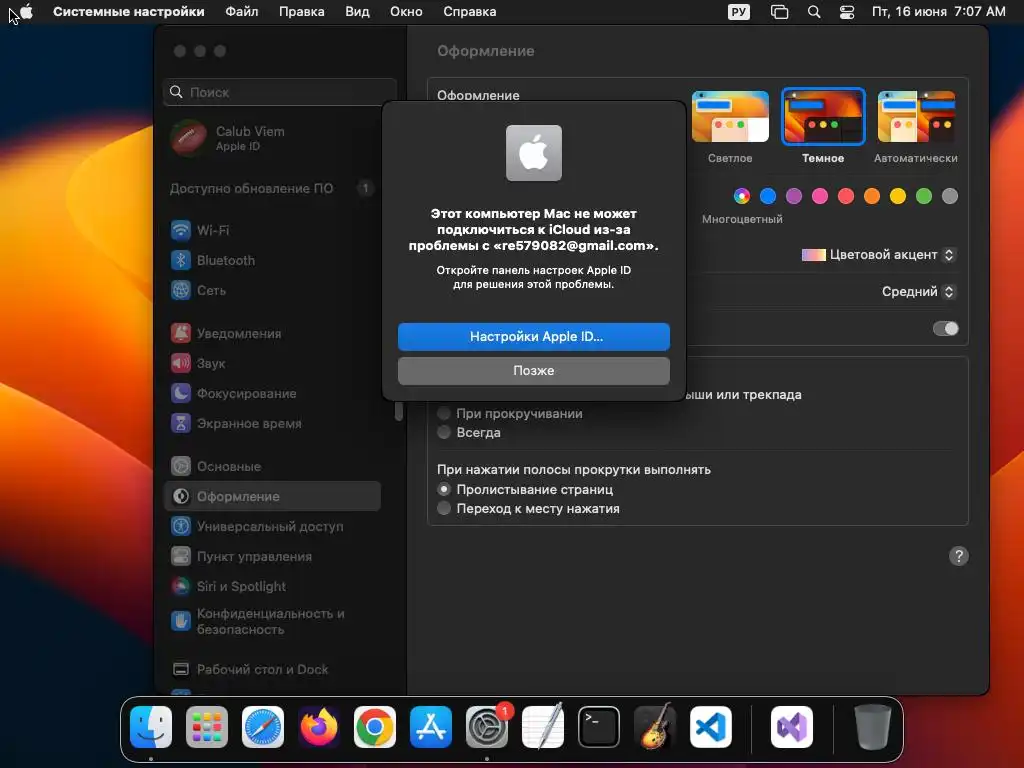Open Рабочий стол и Dock section

[x=272, y=669]
